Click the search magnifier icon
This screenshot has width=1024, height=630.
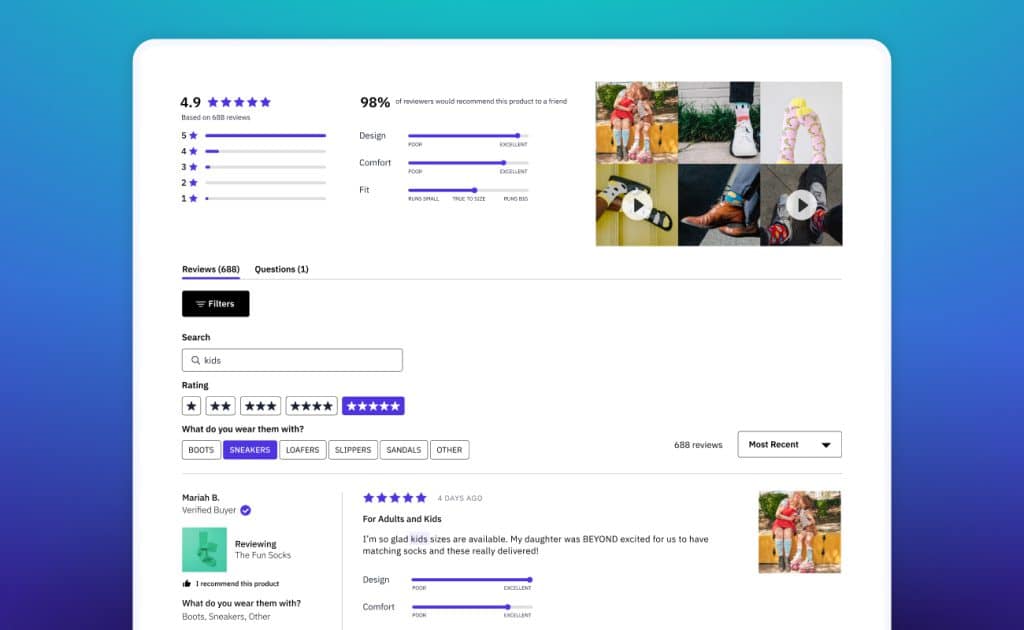pyautogui.click(x=195, y=360)
